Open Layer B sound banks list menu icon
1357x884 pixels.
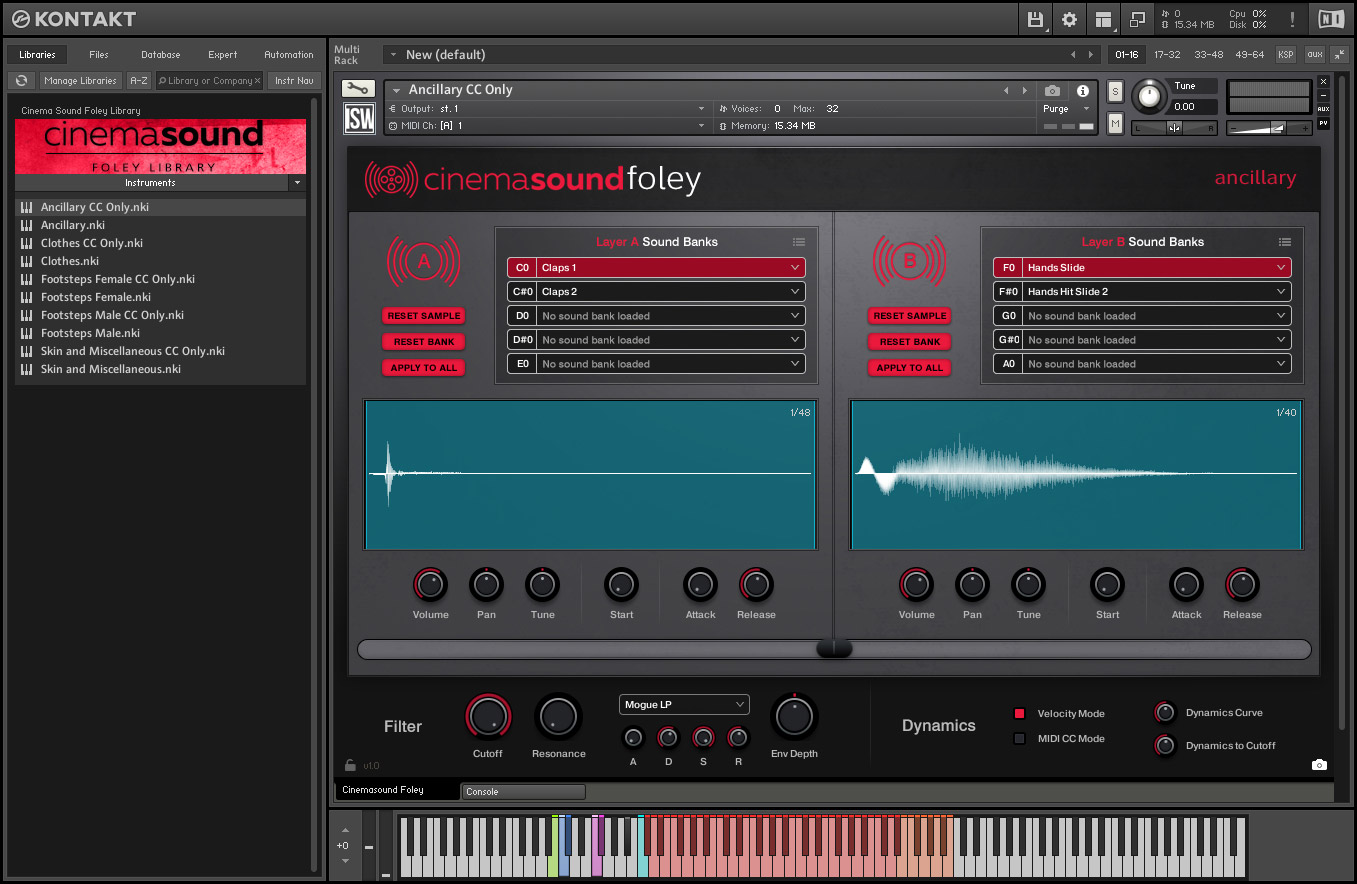(x=1285, y=242)
